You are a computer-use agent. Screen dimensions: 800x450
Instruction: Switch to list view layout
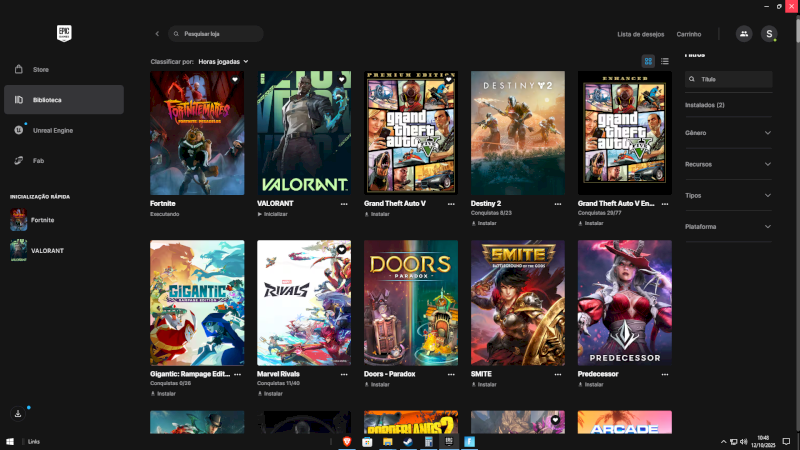tap(665, 61)
